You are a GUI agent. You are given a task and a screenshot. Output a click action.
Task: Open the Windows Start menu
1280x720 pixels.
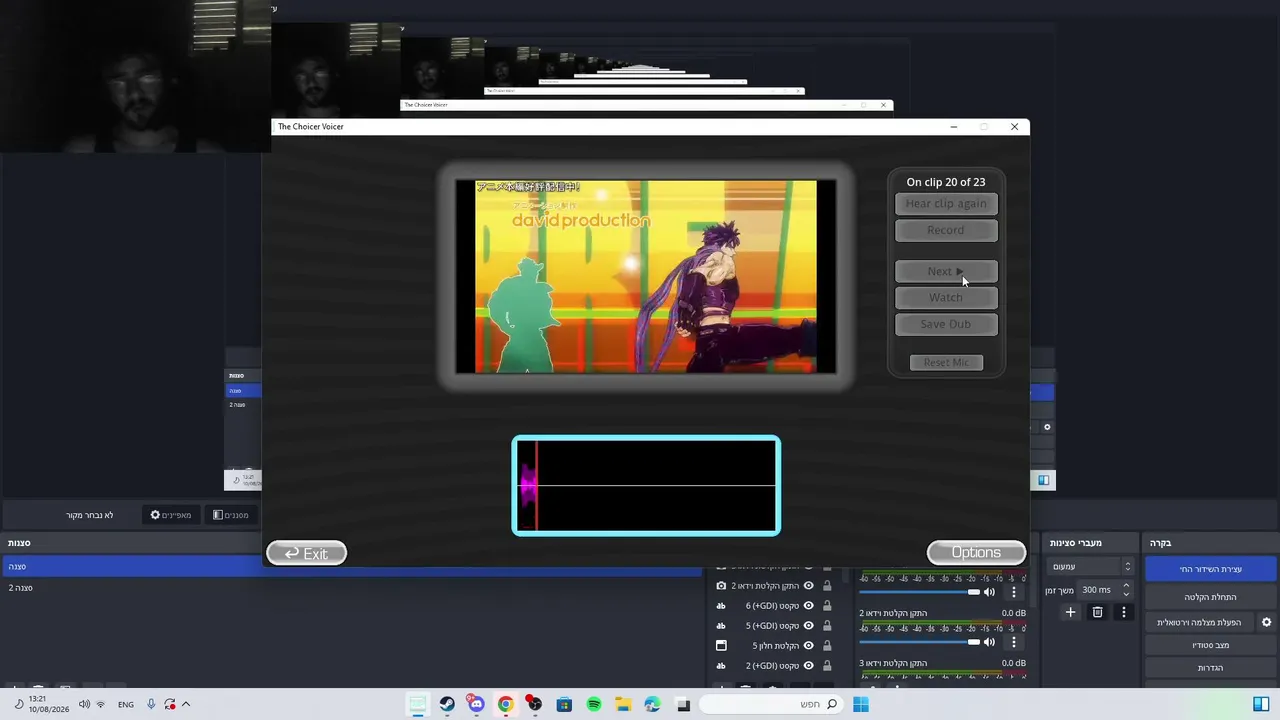pyautogui.click(x=861, y=705)
